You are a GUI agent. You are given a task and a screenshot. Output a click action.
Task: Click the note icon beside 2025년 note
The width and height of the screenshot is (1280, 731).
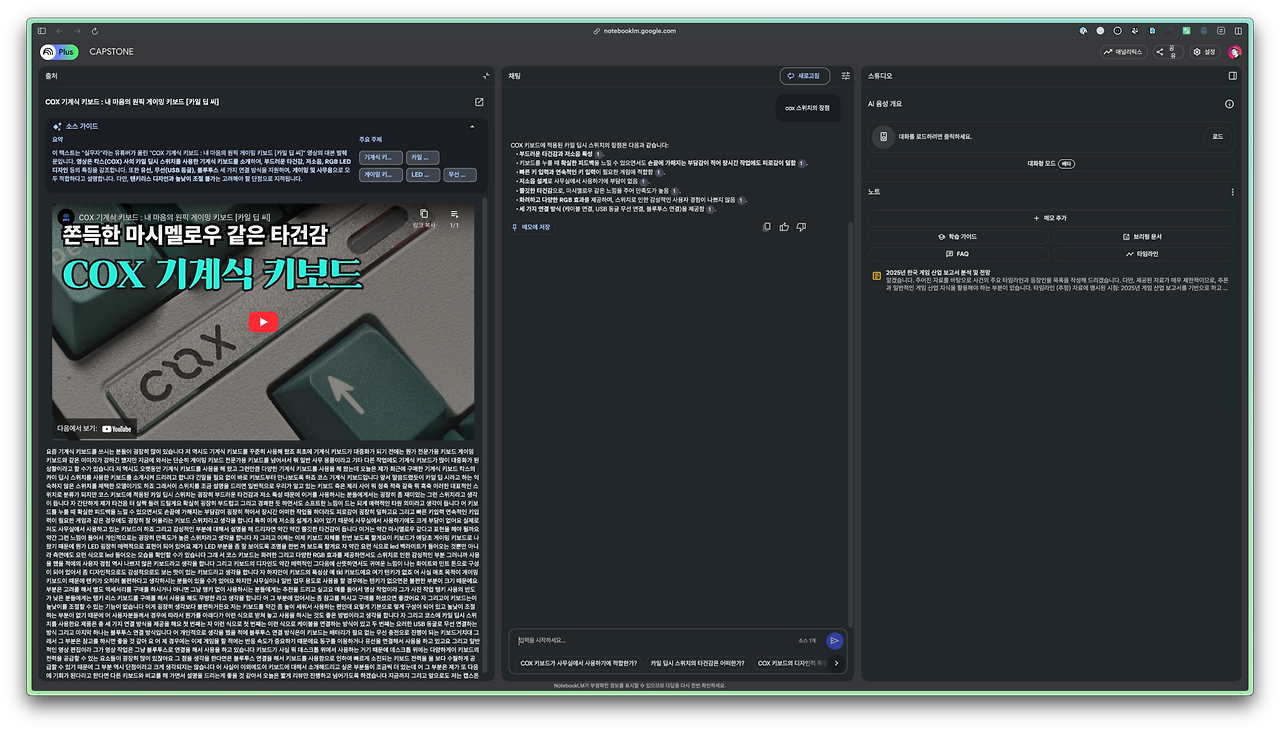(x=877, y=275)
